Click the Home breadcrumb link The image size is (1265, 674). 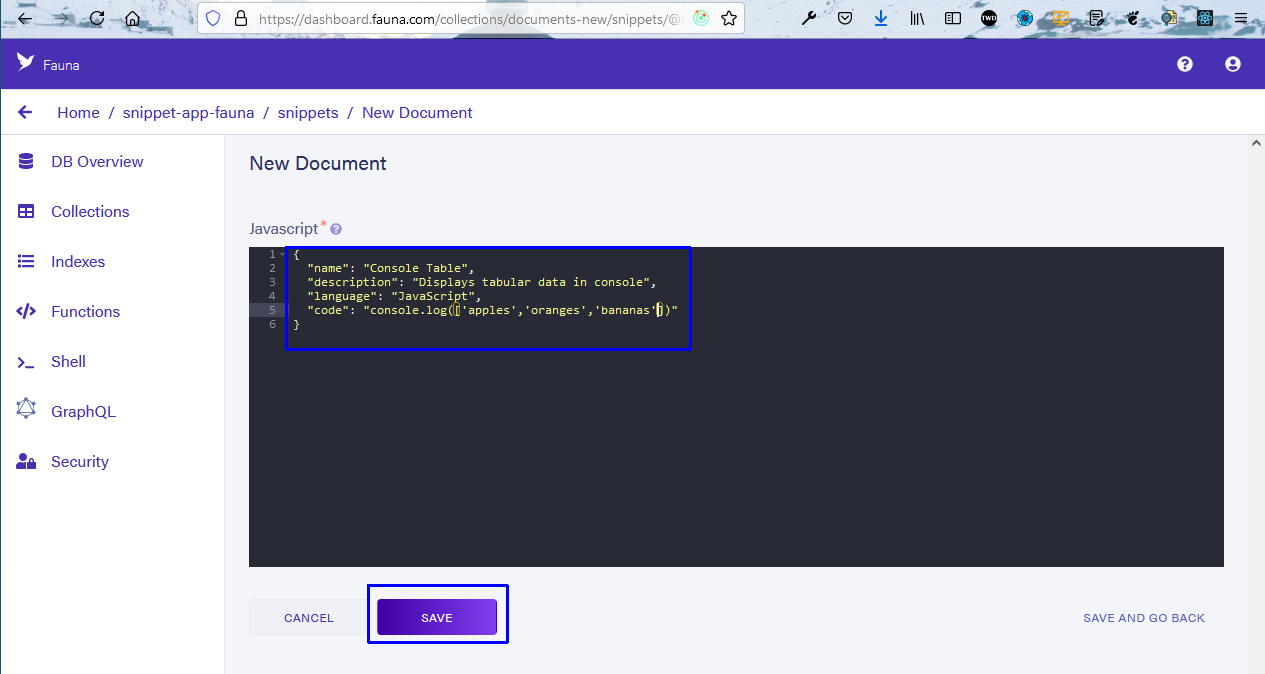click(x=78, y=113)
